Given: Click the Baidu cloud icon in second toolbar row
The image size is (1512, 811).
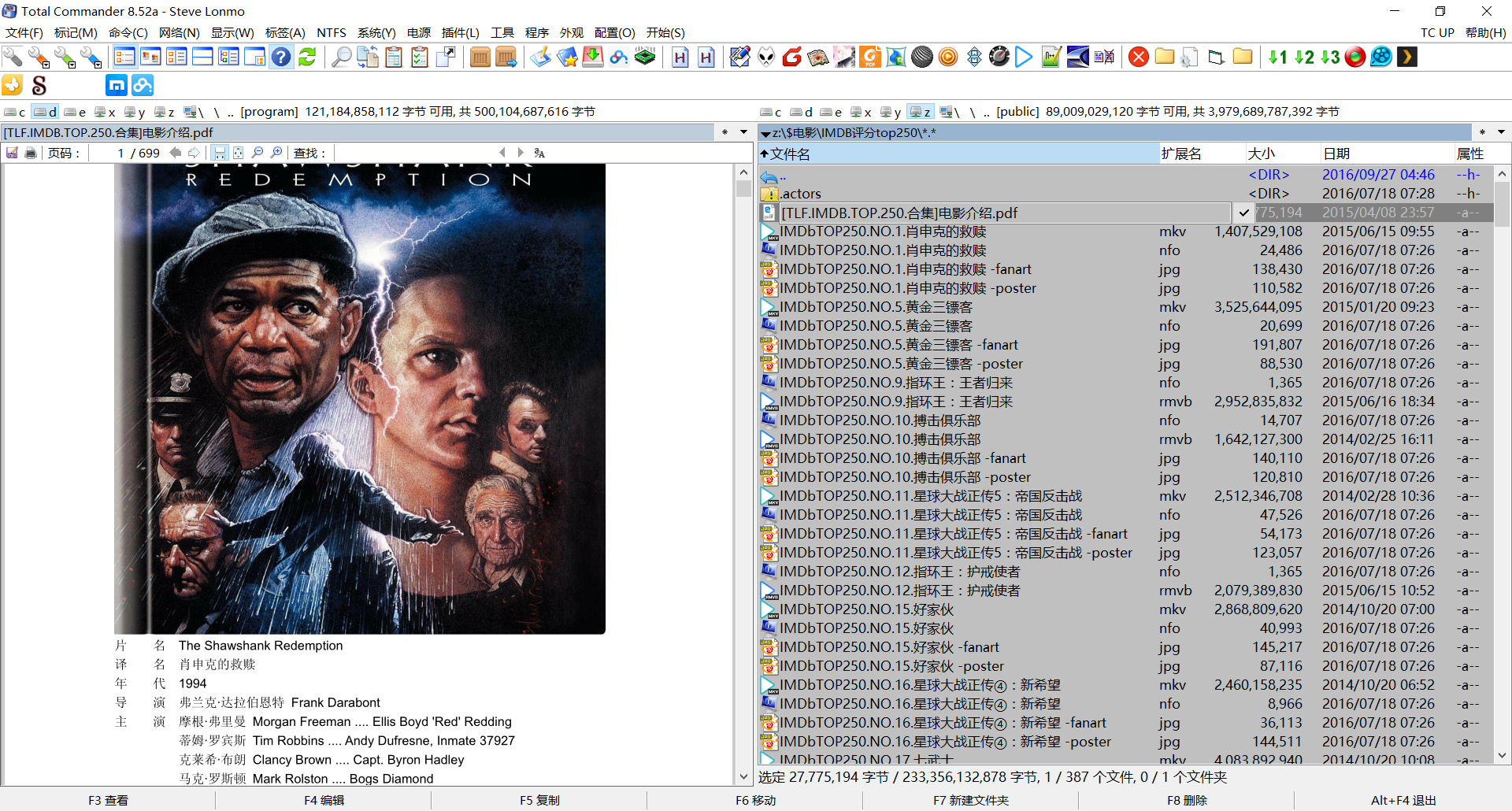Looking at the screenshot, I should tap(143, 85).
